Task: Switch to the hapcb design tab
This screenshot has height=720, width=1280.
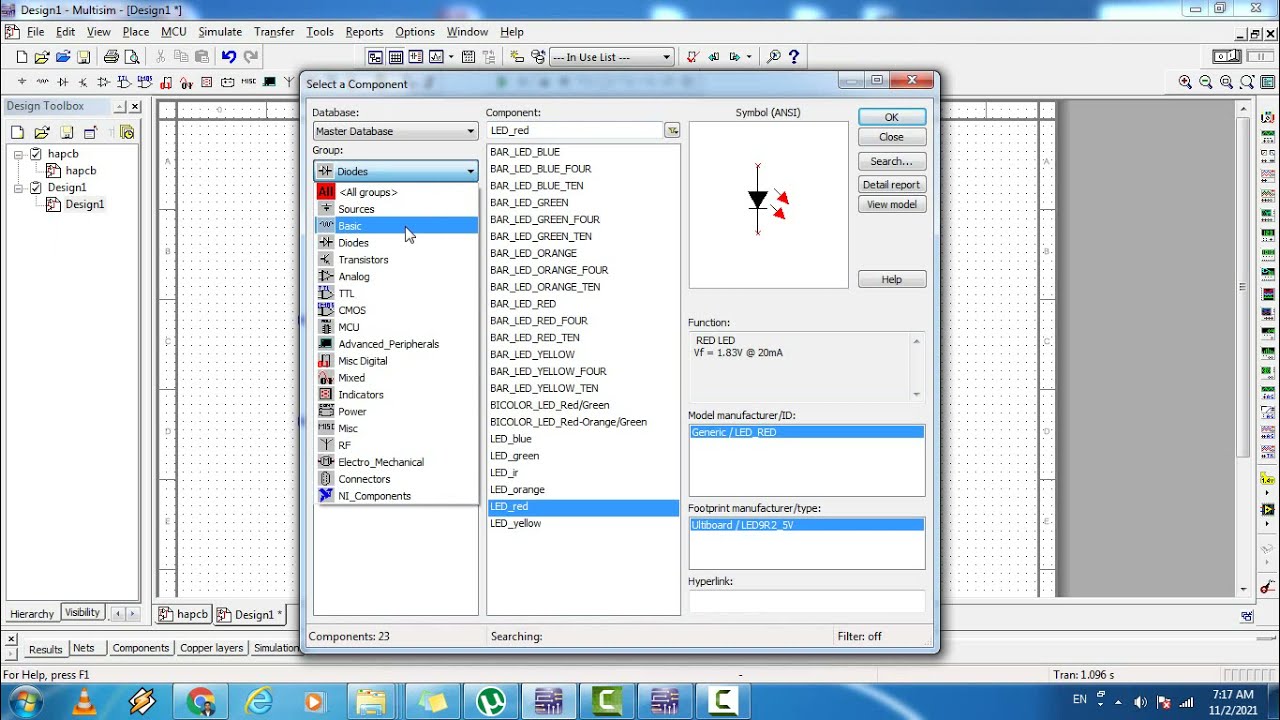Action: pos(185,614)
